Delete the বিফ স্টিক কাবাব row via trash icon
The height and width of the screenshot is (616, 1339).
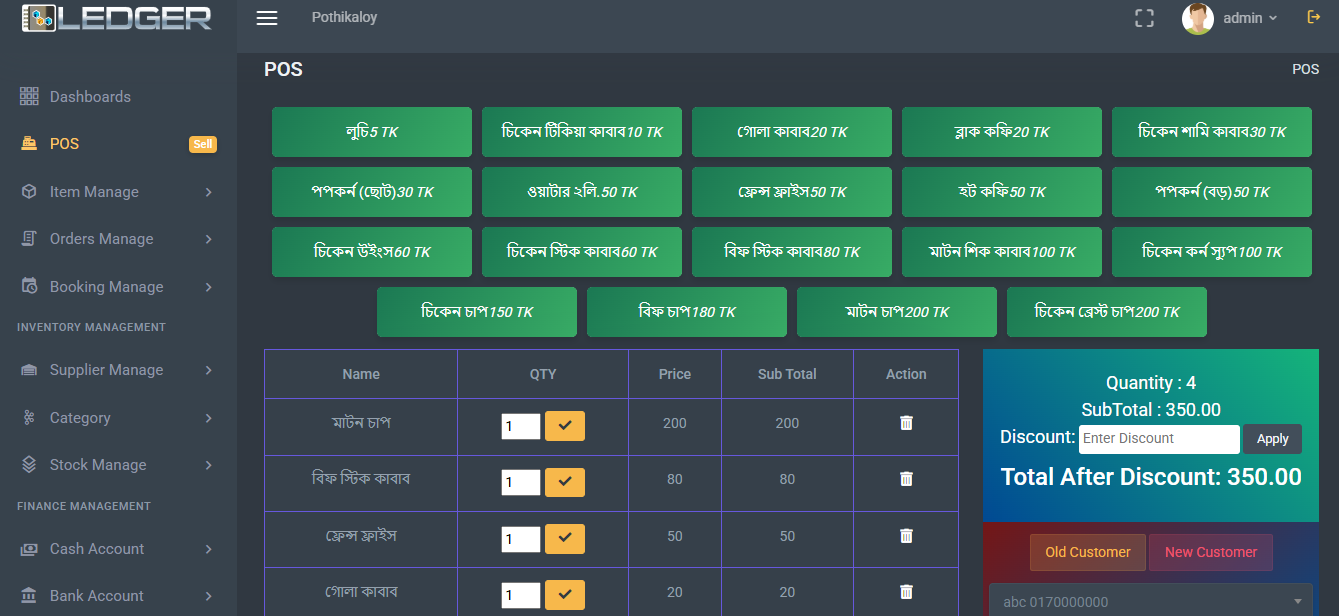[906, 479]
